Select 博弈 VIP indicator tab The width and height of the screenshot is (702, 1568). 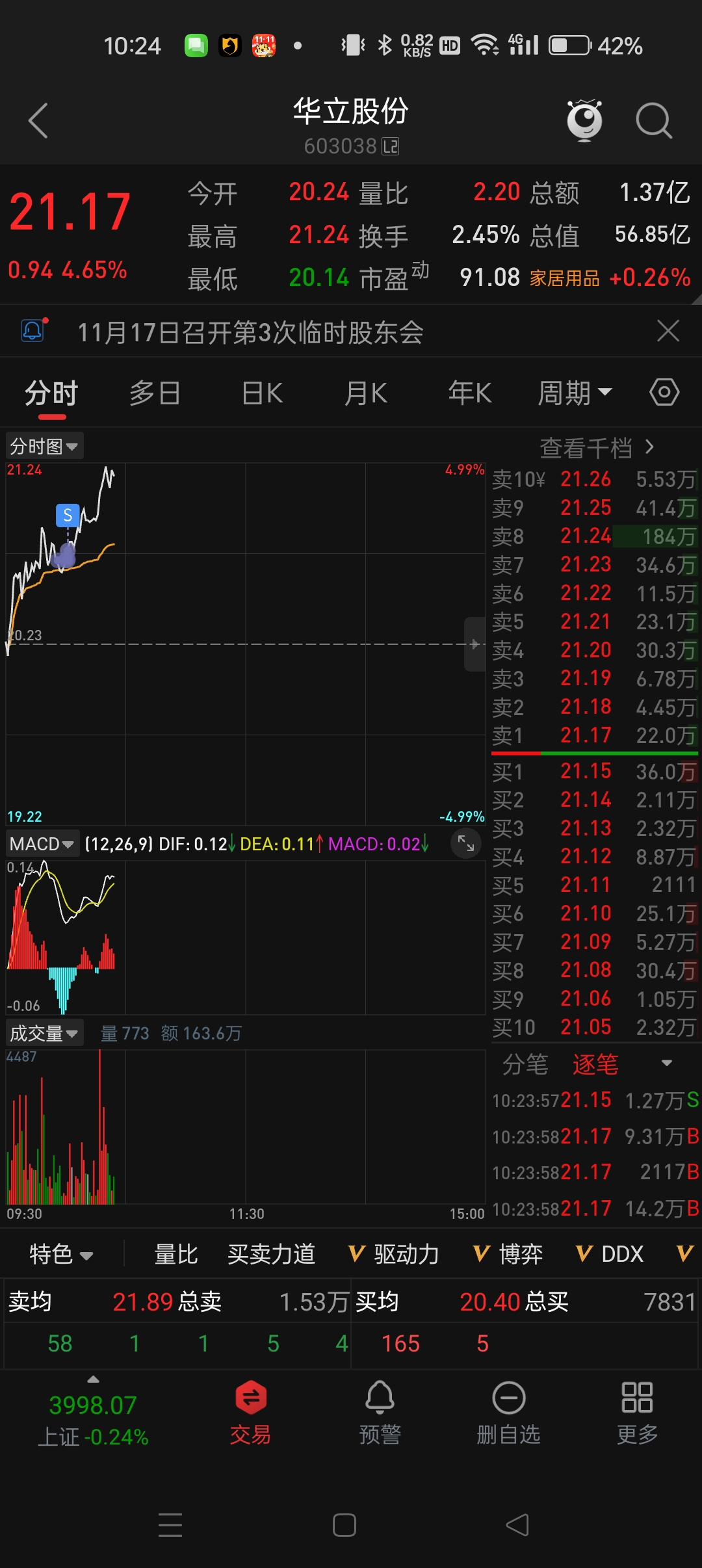[508, 1254]
